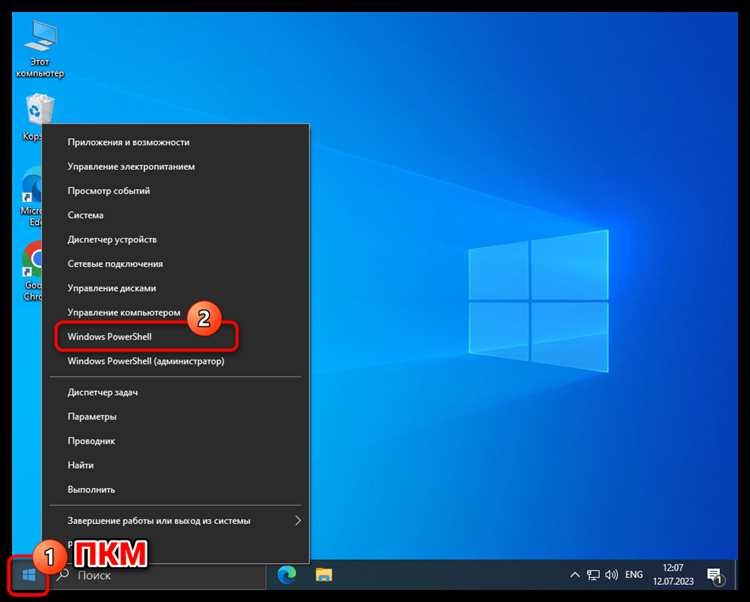
Task: Choose Найти in the context menu
Action: tap(176, 465)
